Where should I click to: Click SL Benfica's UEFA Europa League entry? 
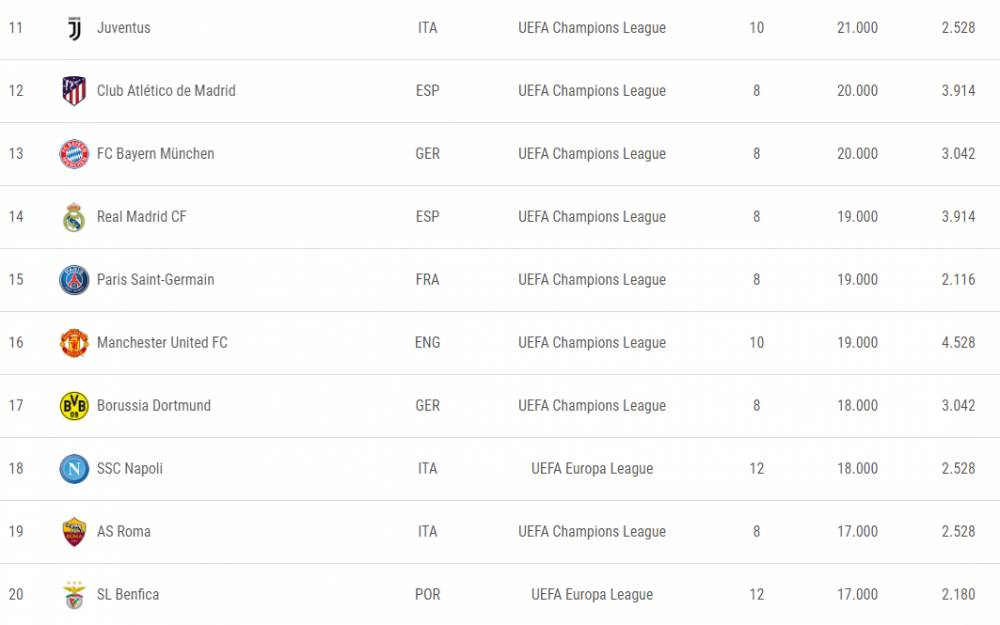click(x=592, y=594)
